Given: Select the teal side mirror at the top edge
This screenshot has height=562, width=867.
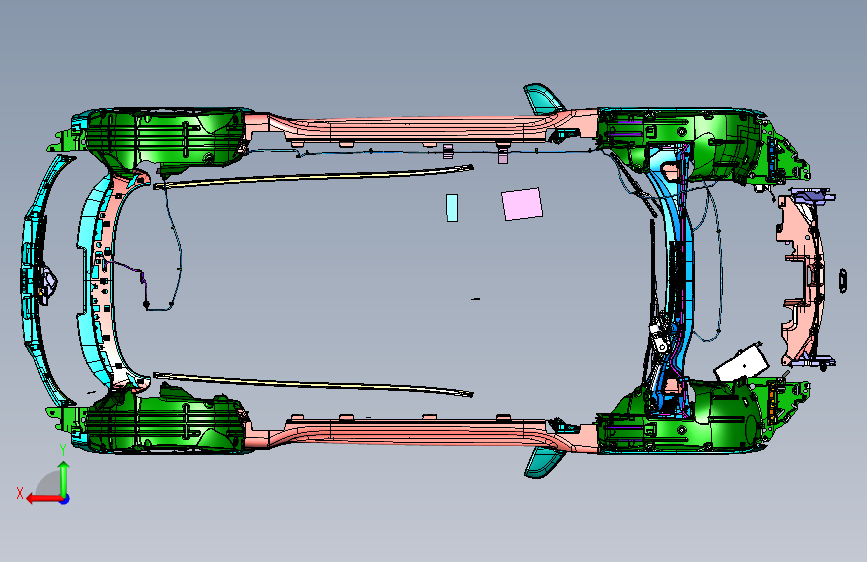Looking at the screenshot, I should [x=544, y=98].
